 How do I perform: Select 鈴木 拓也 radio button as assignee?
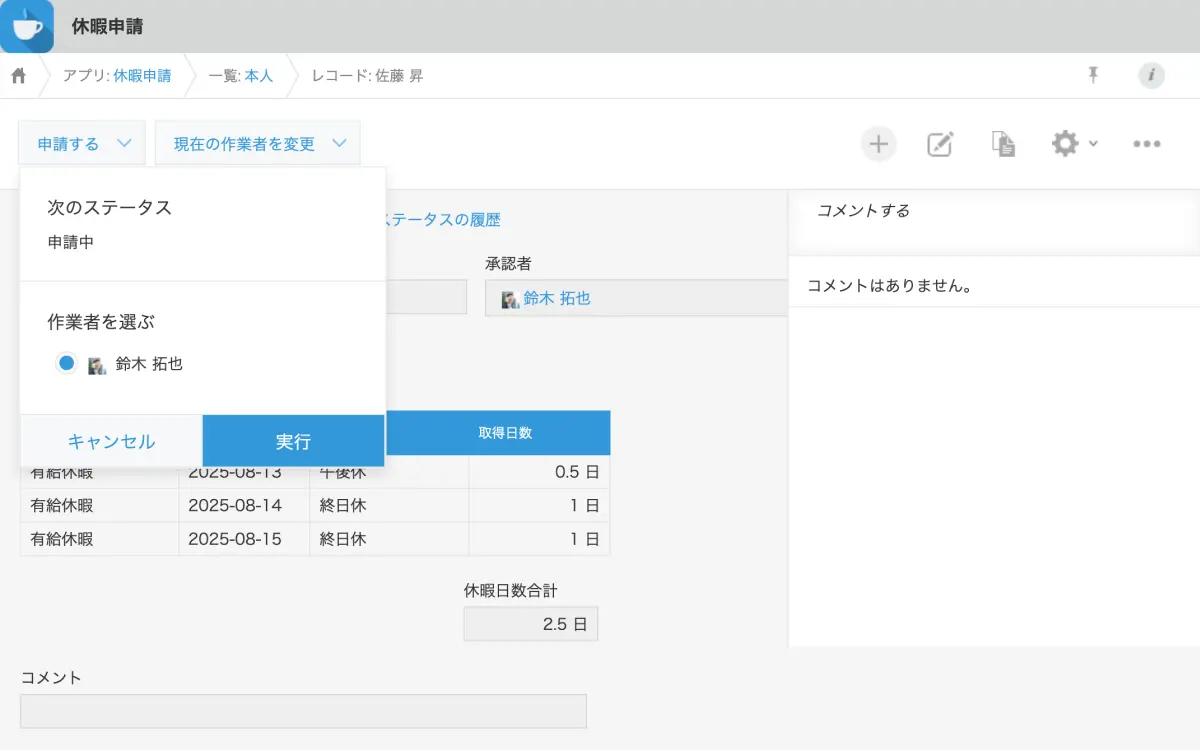click(66, 364)
